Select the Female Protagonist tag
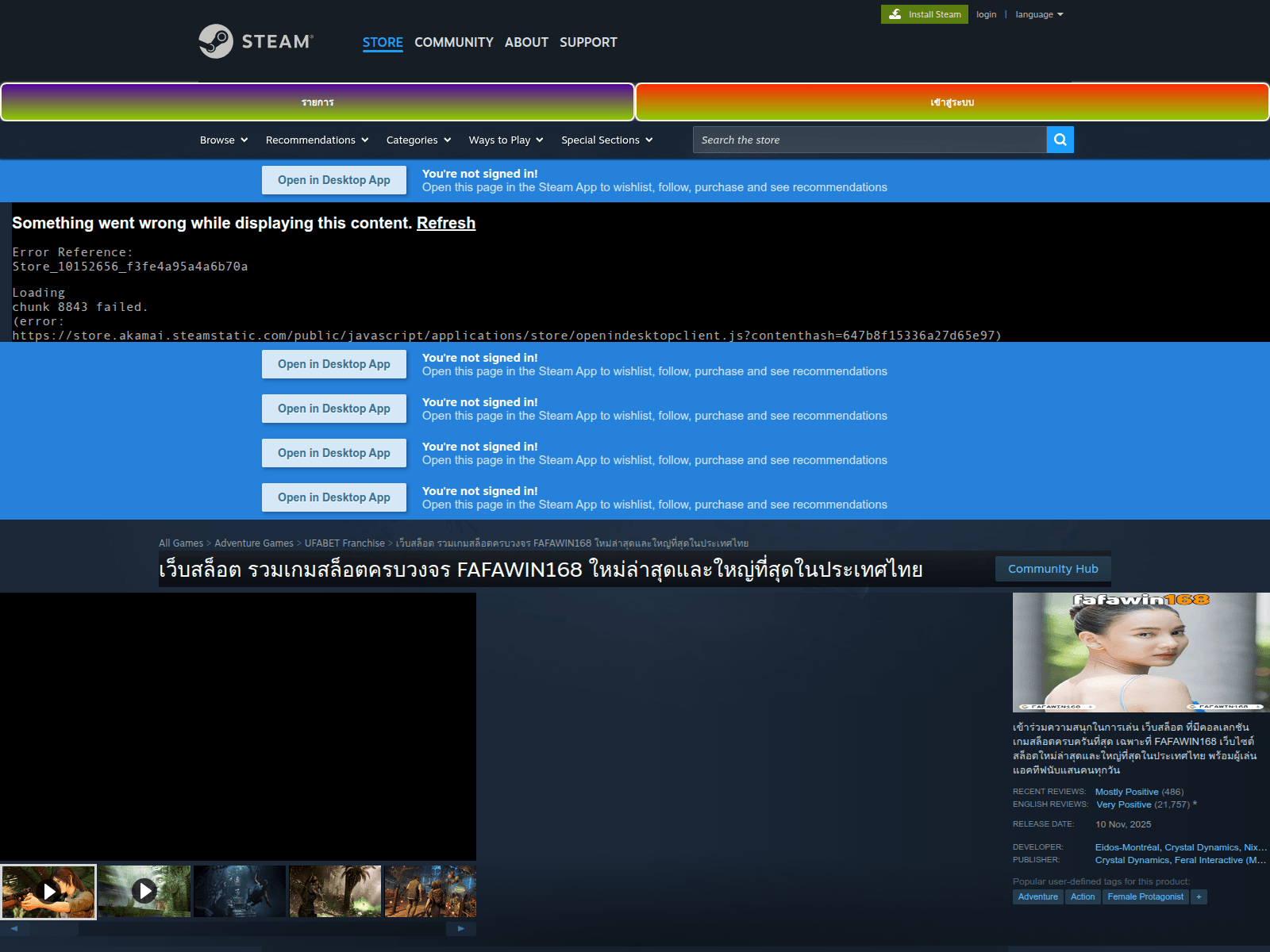This screenshot has height=952, width=1270. 1145,896
